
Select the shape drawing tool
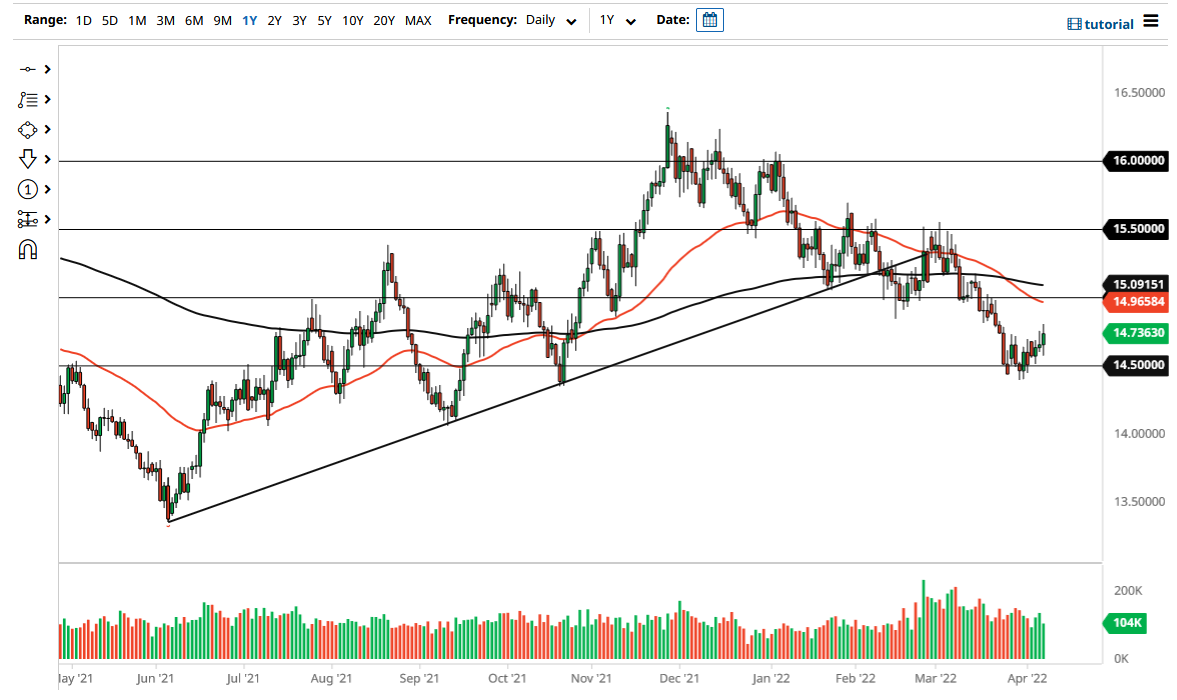(28, 129)
